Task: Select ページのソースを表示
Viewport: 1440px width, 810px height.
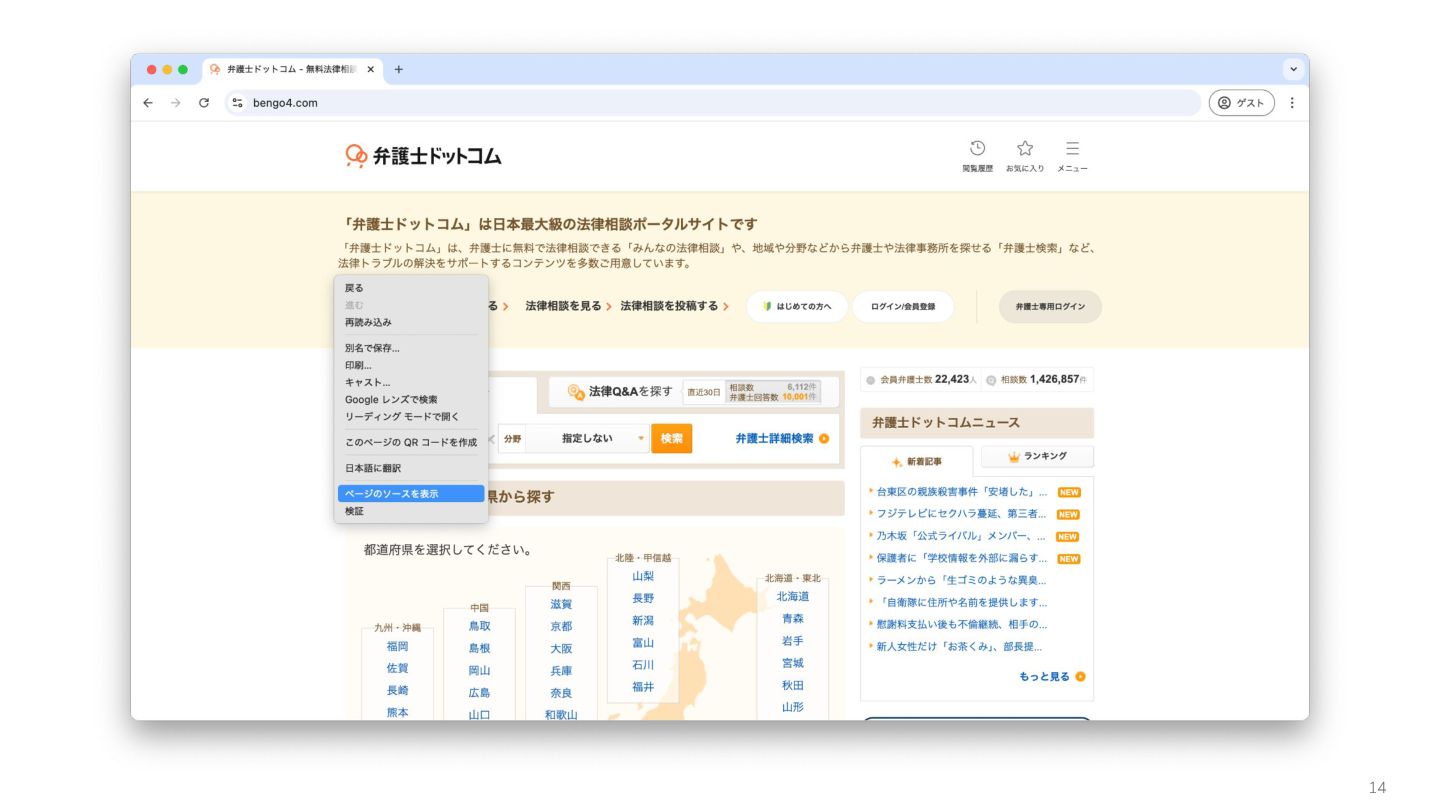Action: (x=411, y=494)
